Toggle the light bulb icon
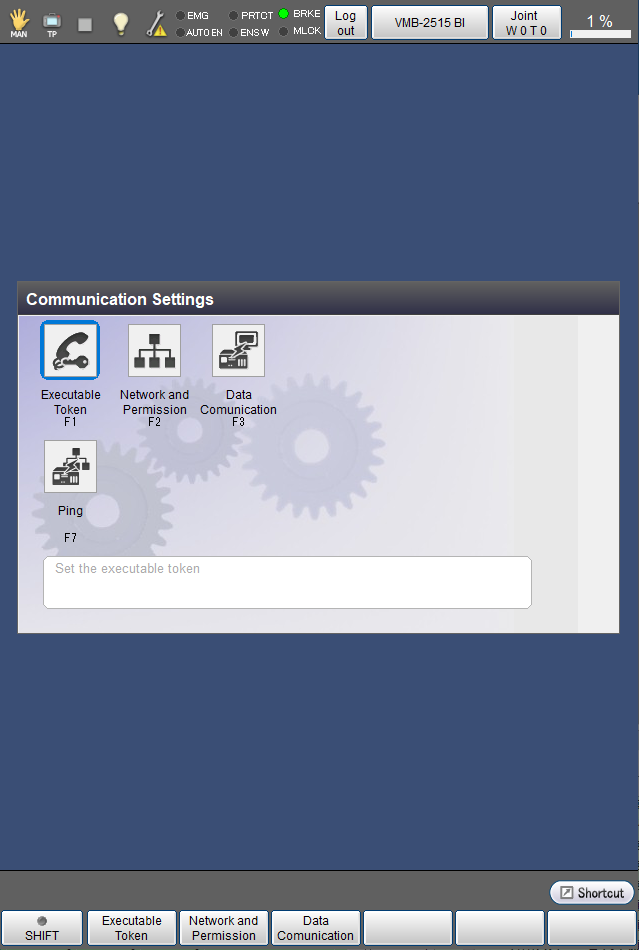Screen dimensions: 639x950 tap(121, 23)
